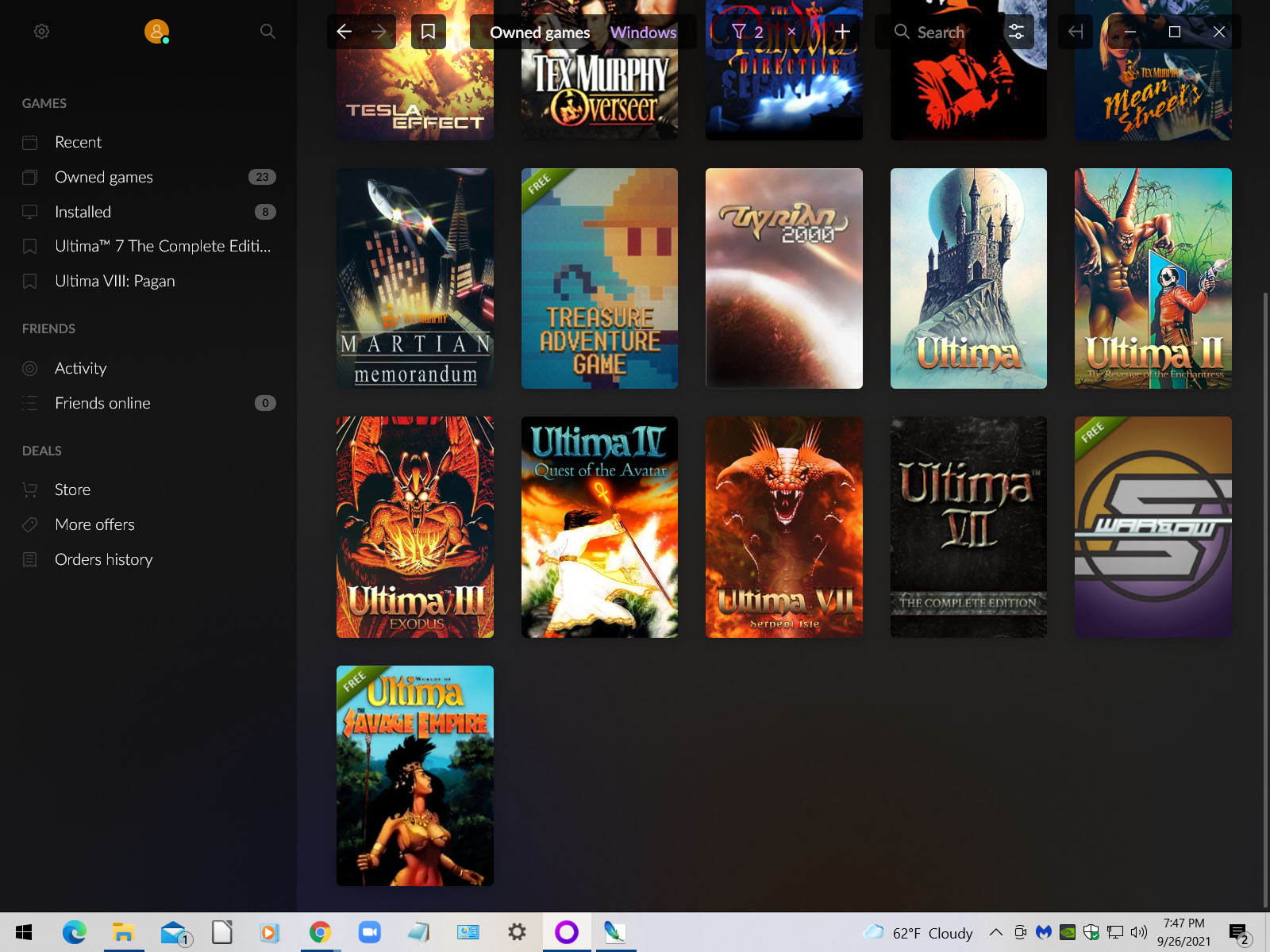Go forward with the right arrow
This screenshot has width=1270, height=952.
tap(379, 32)
